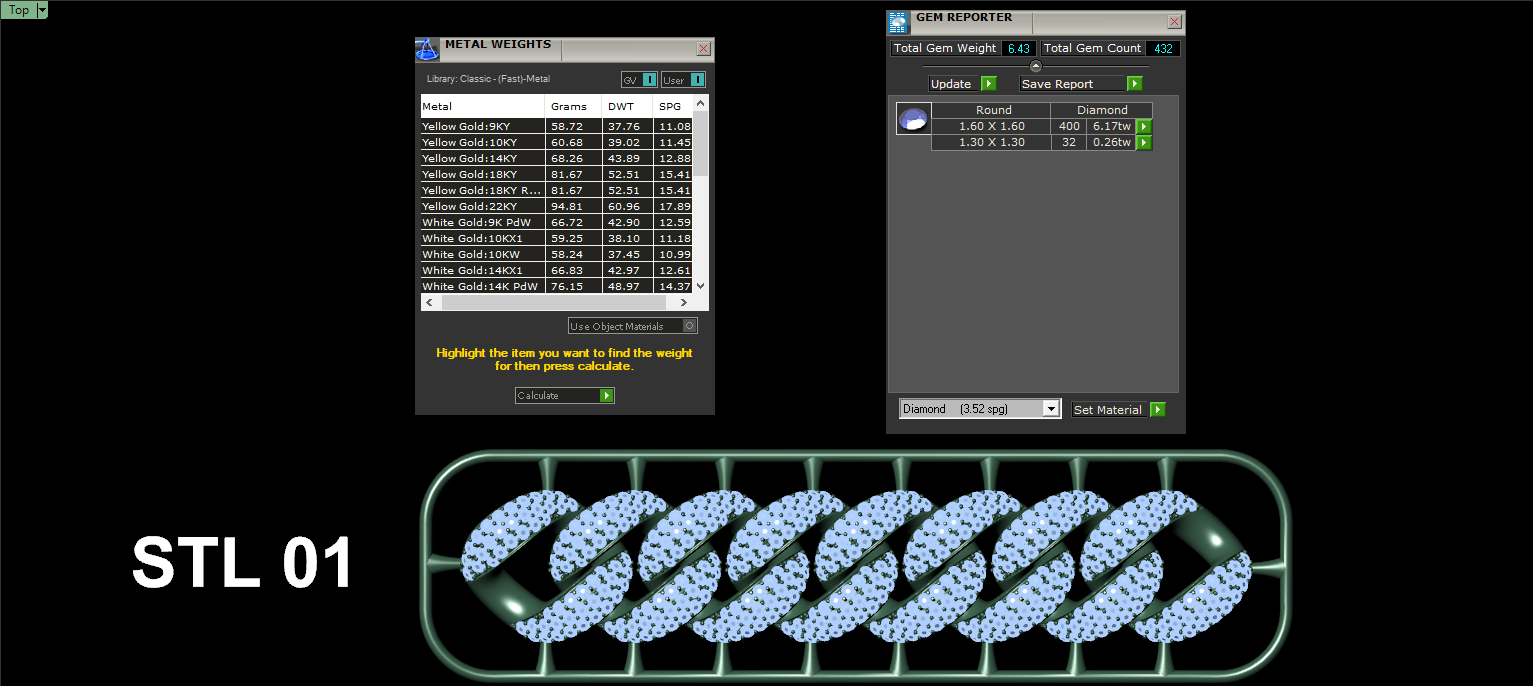
Task: Click green arrow next to Save Report
Action: click(1134, 84)
